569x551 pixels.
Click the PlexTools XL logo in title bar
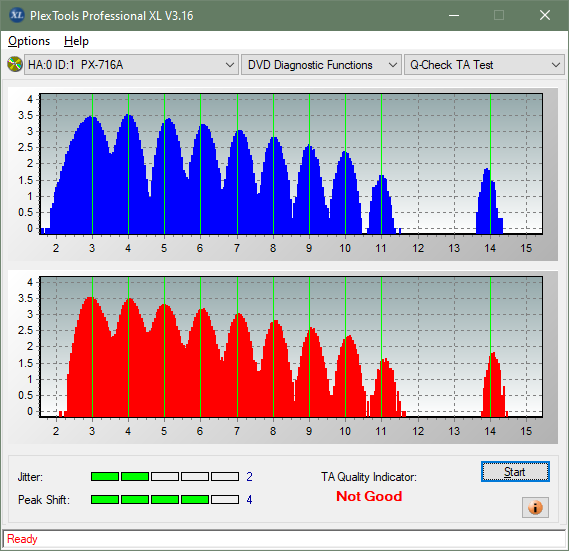tap(16, 15)
